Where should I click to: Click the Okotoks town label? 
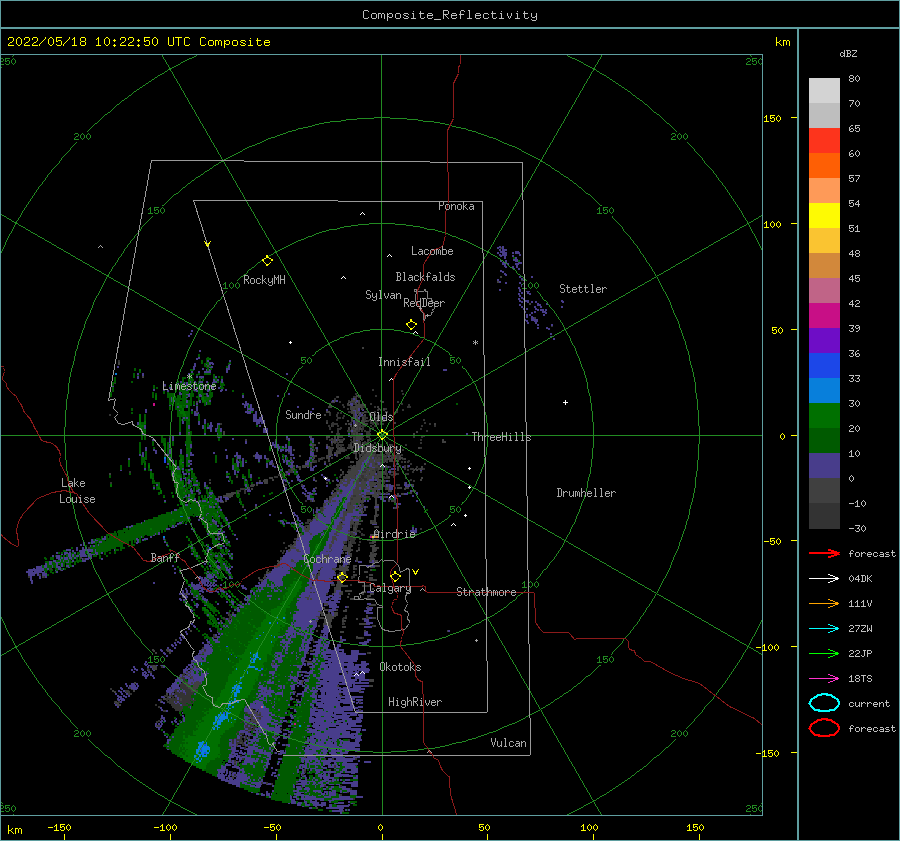[x=400, y=667]
